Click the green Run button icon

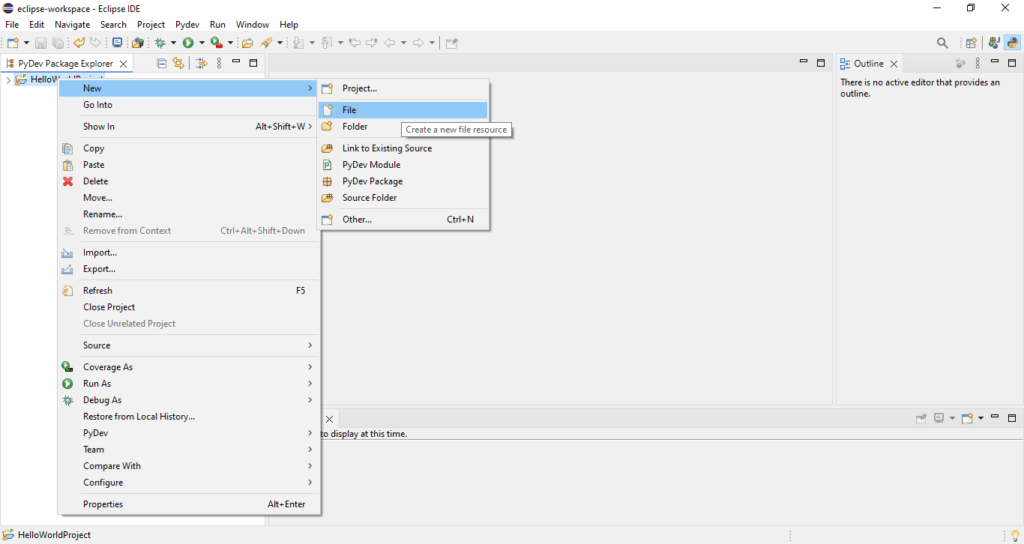188,43
